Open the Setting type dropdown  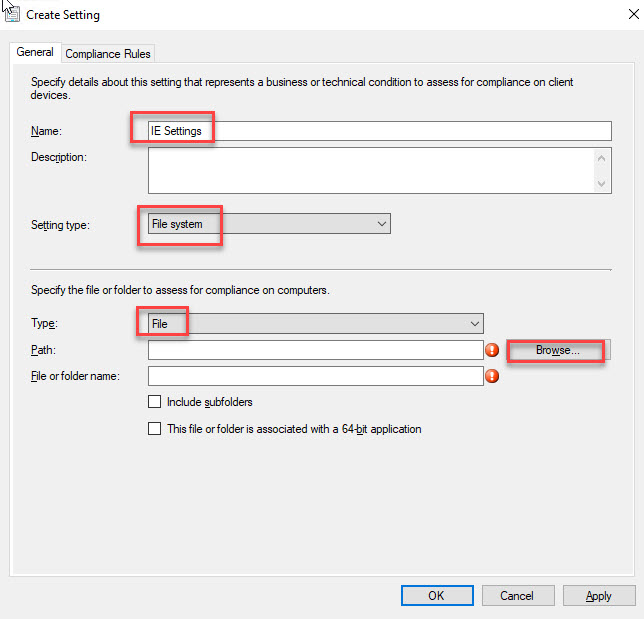269,224
